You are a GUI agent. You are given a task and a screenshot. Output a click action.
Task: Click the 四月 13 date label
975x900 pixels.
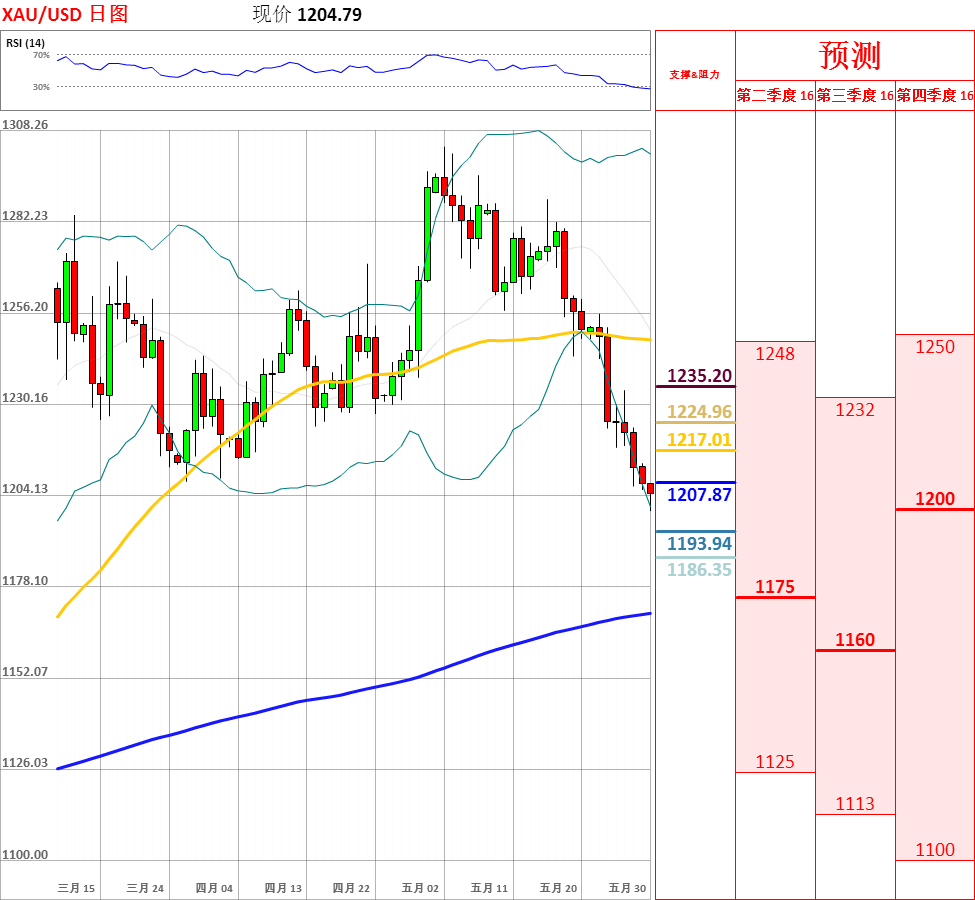tap(283, 888)
